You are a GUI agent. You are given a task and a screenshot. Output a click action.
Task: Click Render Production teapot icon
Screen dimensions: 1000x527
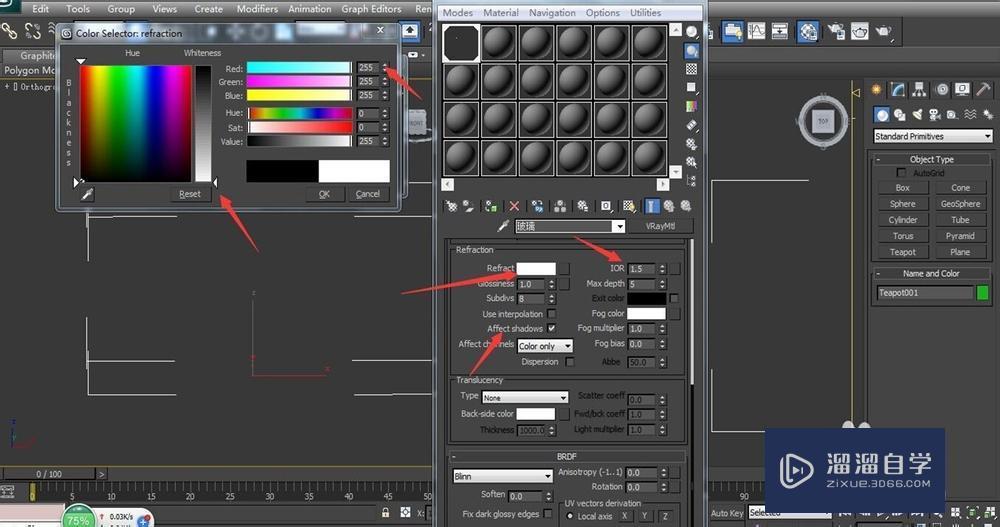tap(883, 31)
